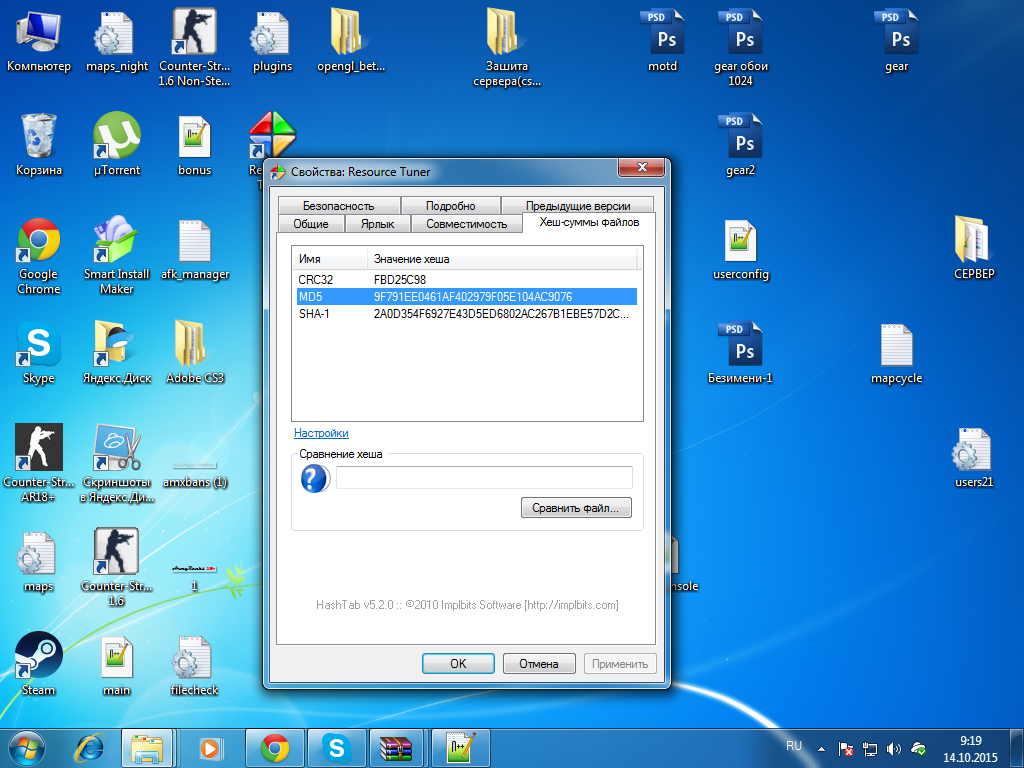Screen dimensions: 1024x768
Task: Open WinRAR from the taskbar
Action: pyautogui.click(x=397, y=748)
